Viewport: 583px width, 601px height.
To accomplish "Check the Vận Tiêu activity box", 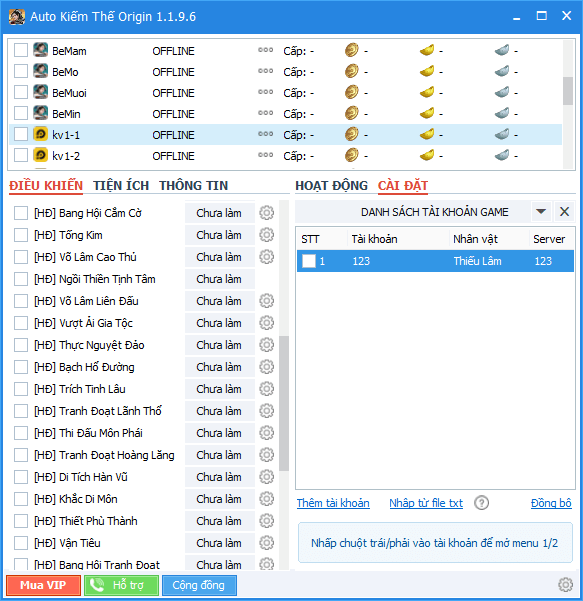I will point(21,543).
